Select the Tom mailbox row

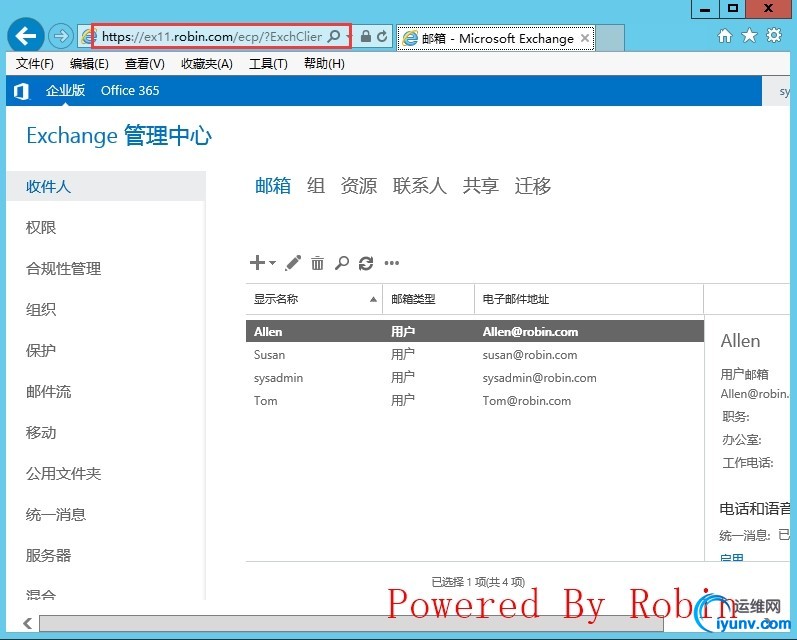pos(475,401)
